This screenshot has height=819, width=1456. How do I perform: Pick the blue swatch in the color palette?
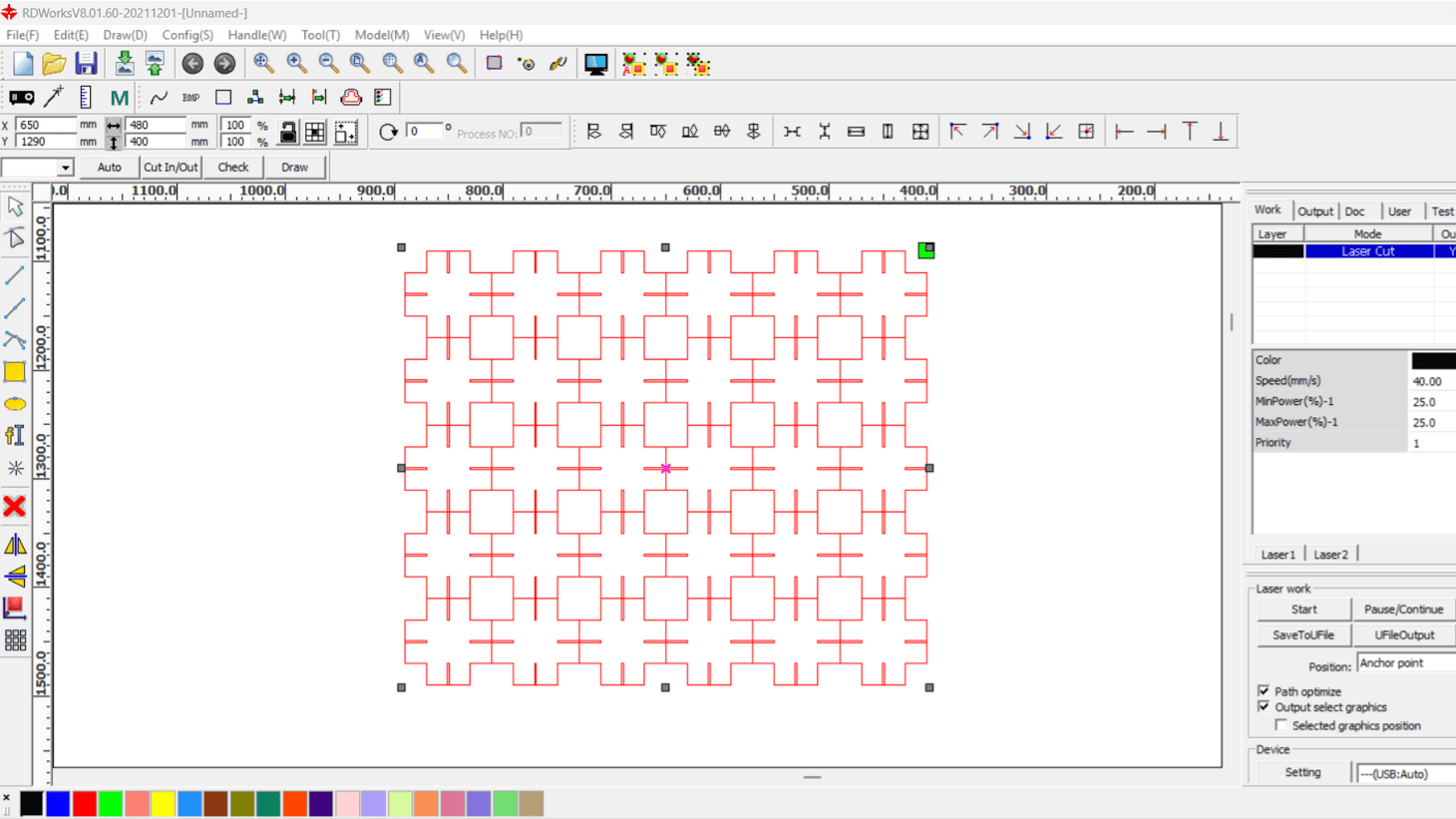tap(58, 803)
